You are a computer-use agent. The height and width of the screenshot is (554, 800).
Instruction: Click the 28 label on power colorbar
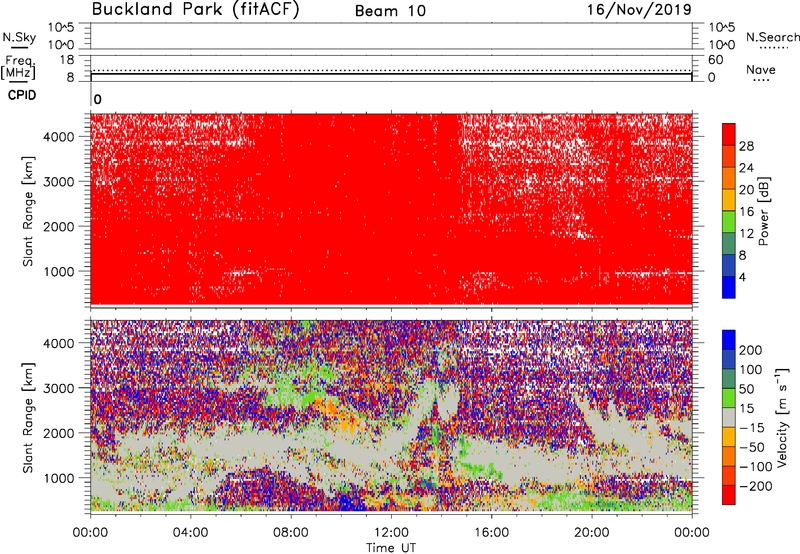pyautogui.click(x=746, y=146)
